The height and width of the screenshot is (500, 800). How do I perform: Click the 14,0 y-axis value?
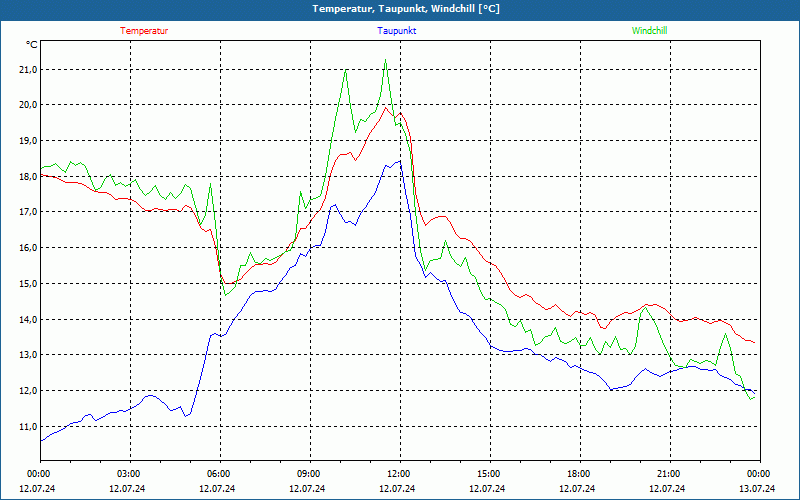pyautogui.click(x=29, y=319)
